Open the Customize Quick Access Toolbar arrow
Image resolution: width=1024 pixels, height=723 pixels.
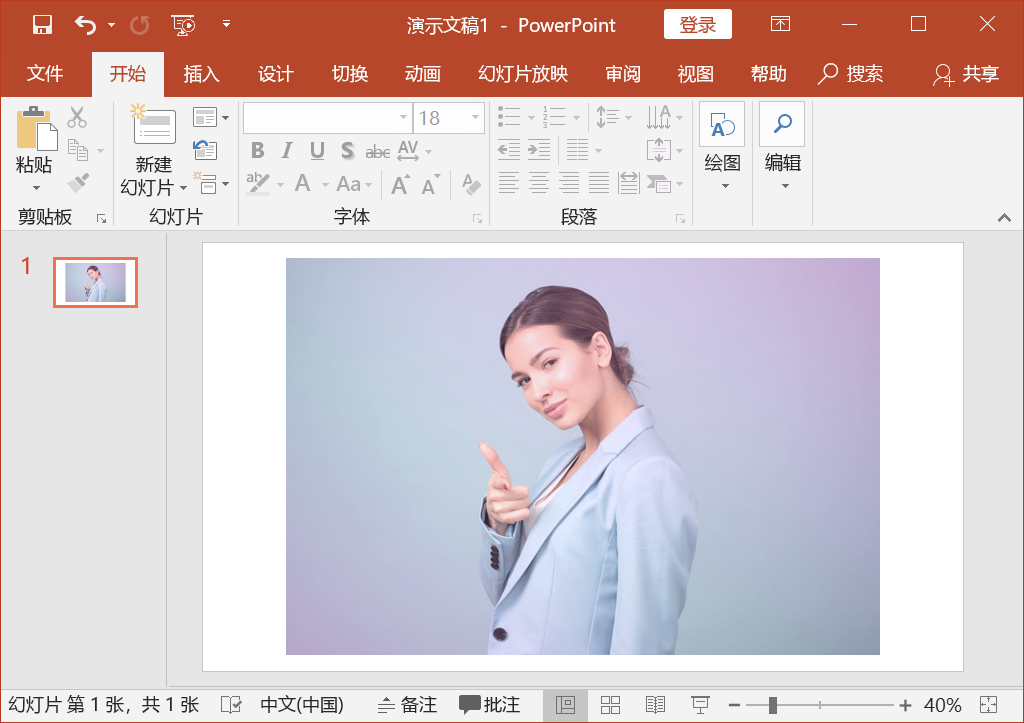click(x=226, y=24)
